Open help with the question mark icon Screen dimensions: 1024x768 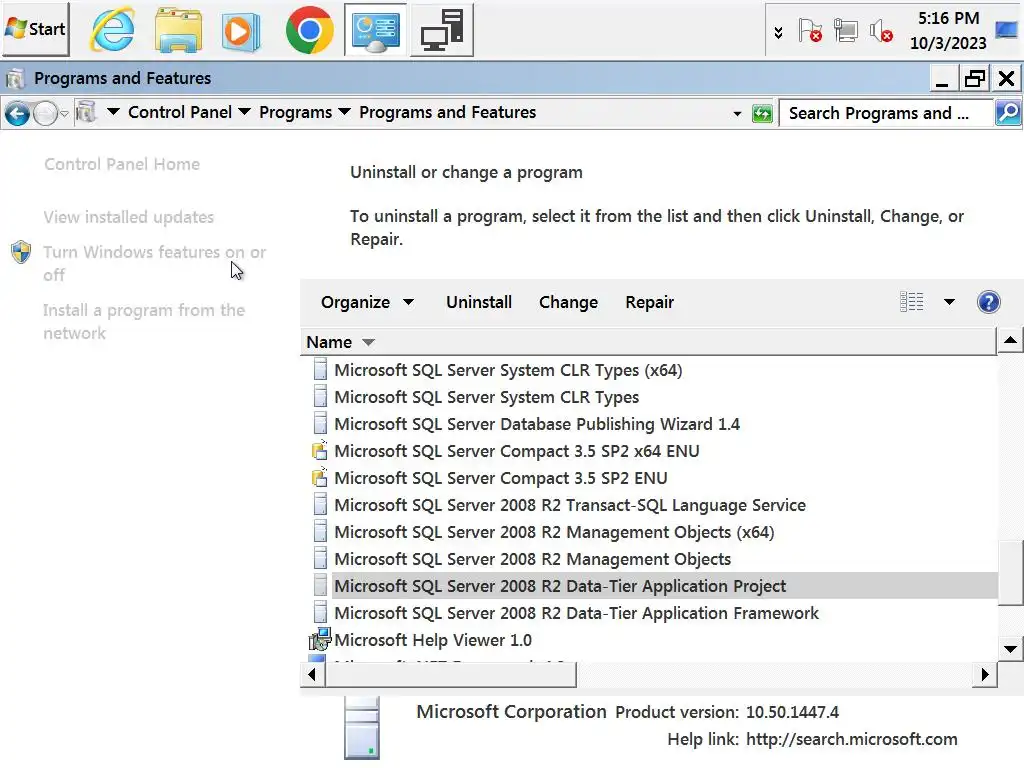(988, 302)
